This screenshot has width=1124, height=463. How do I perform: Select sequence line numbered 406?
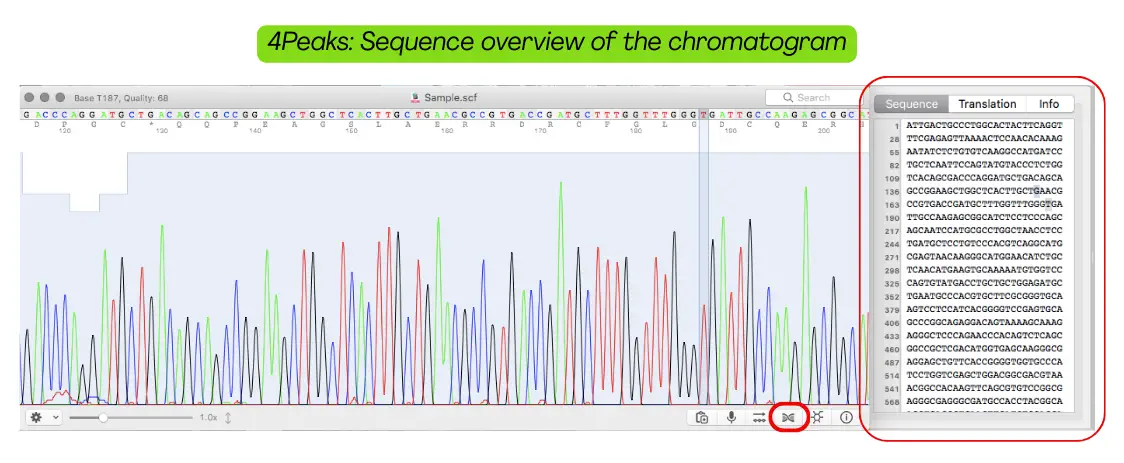pyautogui.click(x=984, y=323)
